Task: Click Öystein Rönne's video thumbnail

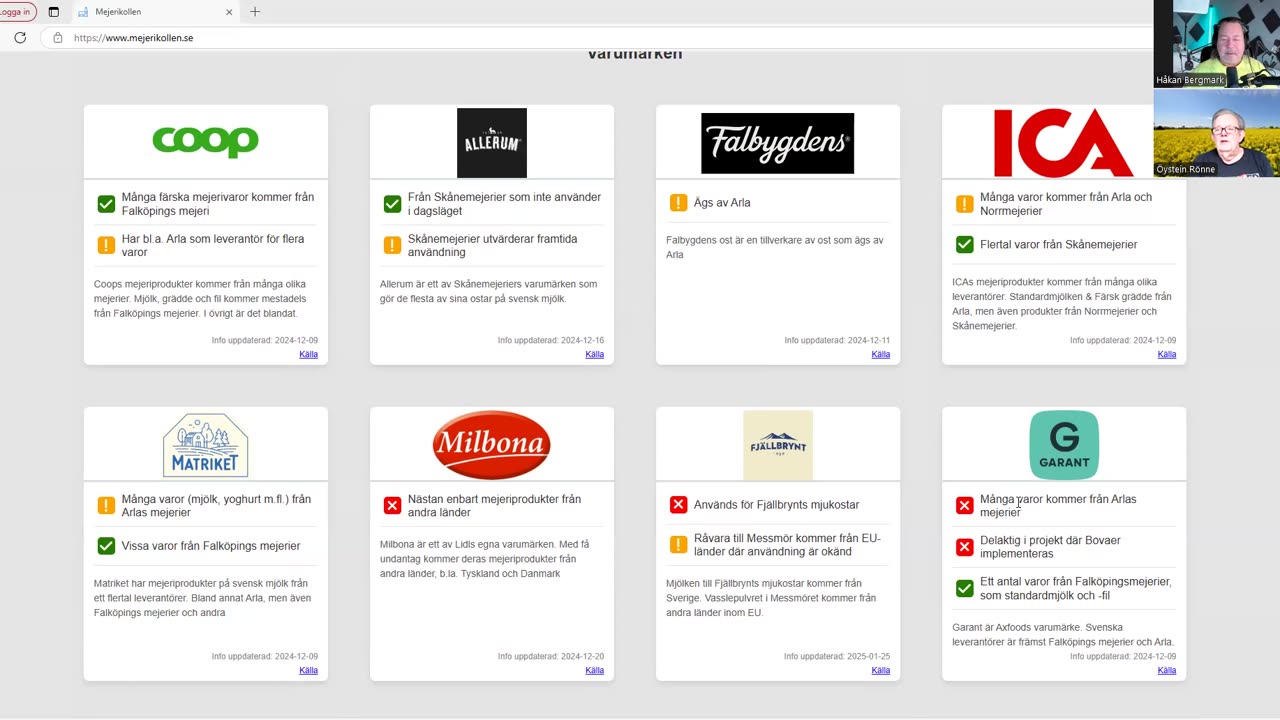Action: pyautogui.click(x=1216, y=133)
